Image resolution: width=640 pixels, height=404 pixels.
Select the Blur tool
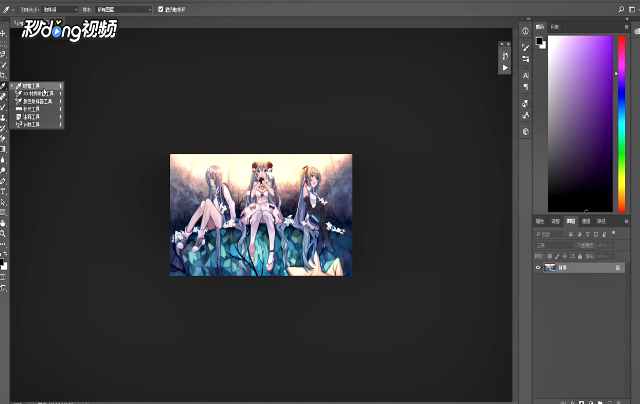[3, 160]
